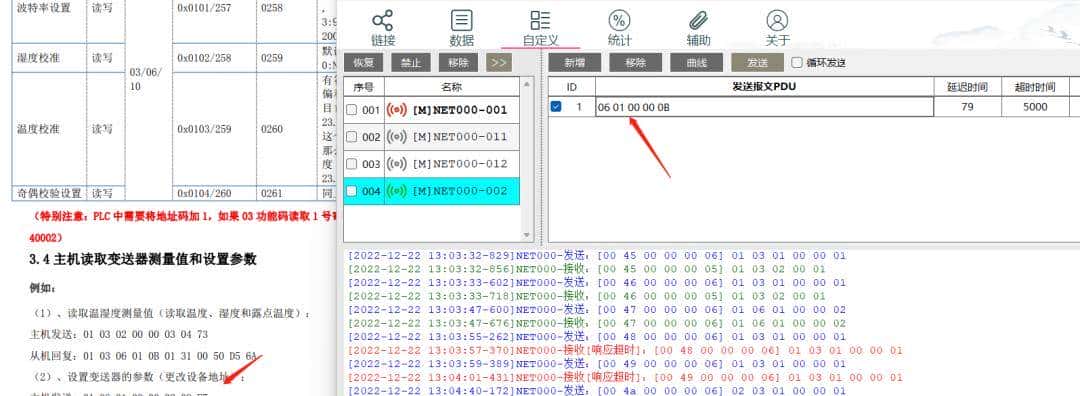1080x396 pixels.
Task: Click the 名称 column header
Action: [451, 87]
